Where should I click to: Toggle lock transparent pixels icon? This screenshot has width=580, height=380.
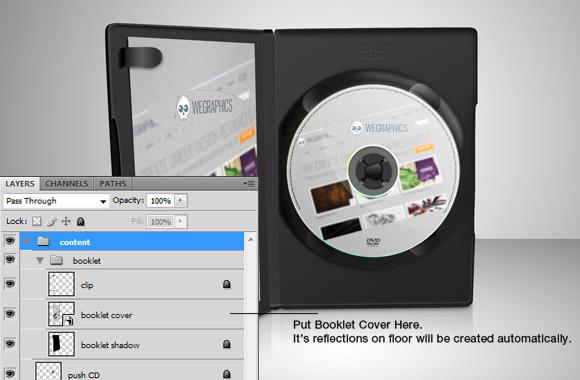[x=36, y=221]
